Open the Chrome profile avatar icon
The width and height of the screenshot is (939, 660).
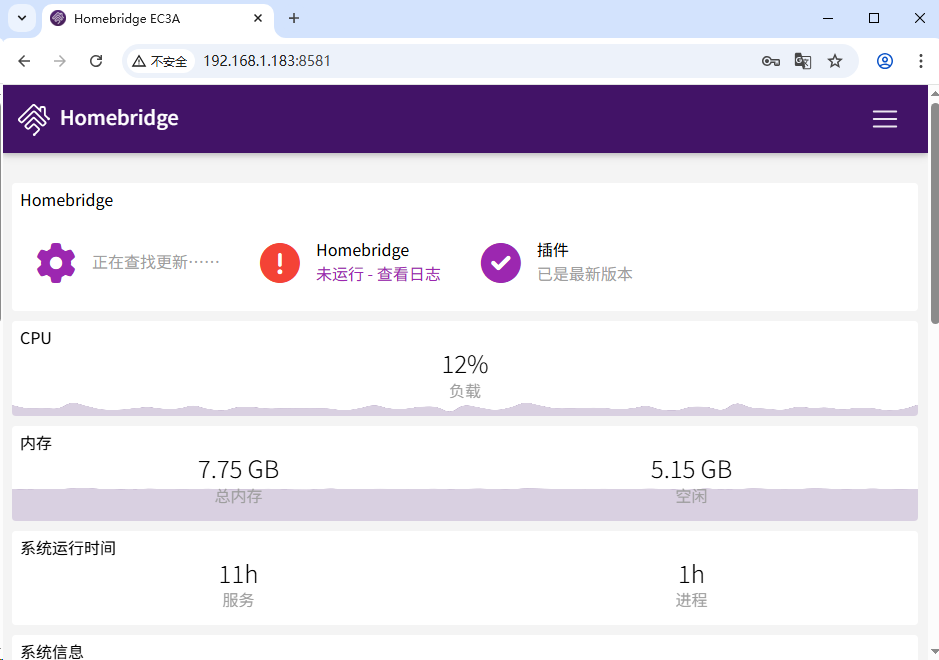885,61
